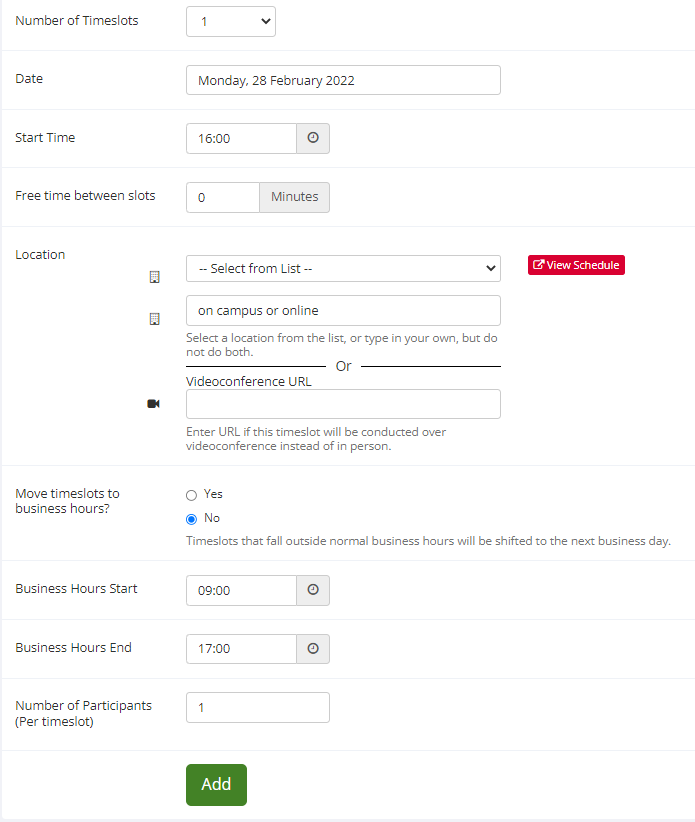The width and height of the screenshot is (695, 822).
Task: Open the Business Hours End clock picker
Action: [x=313, y=649]
